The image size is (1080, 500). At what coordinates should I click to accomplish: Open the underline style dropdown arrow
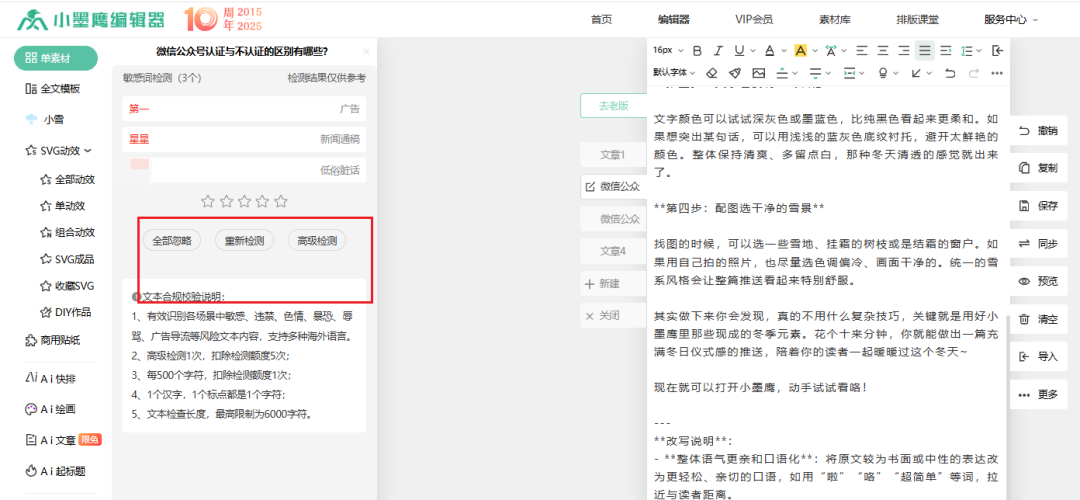pos(752,50)
